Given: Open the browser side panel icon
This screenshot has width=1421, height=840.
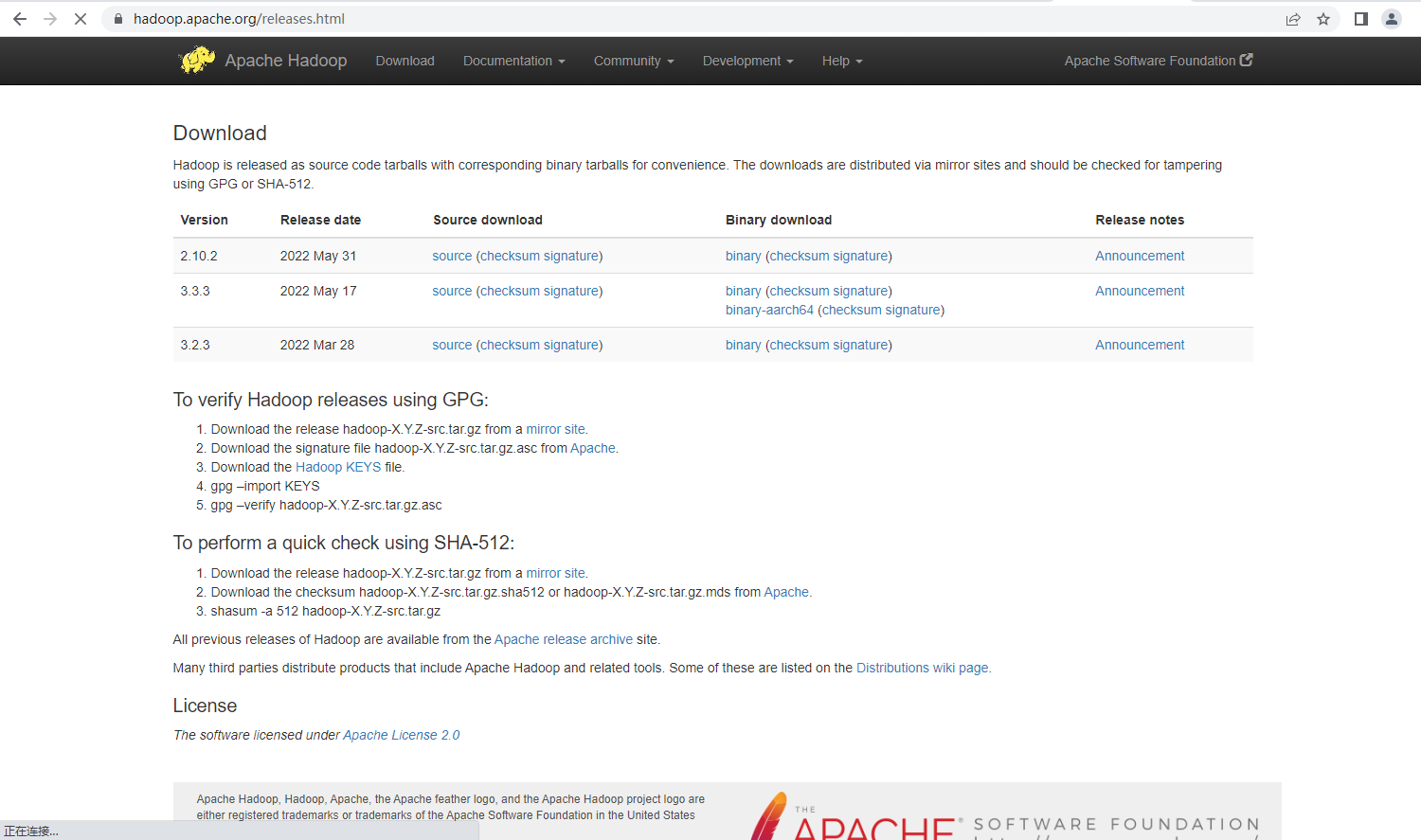Looking at the screenshot, I should coord(1361,19).
